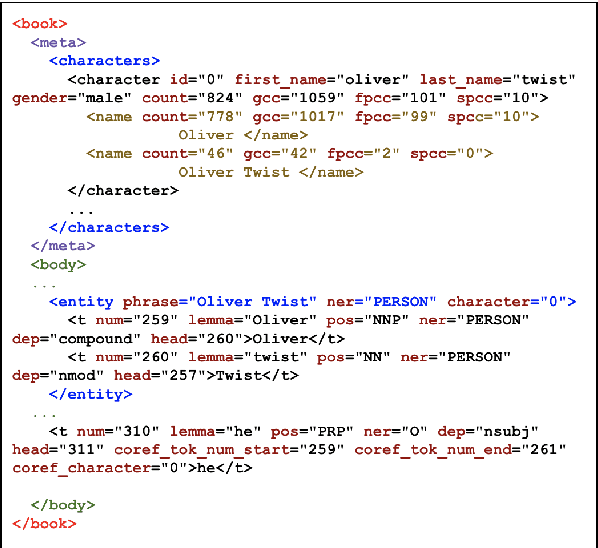Click the head="260" attribute

point(197,338)
